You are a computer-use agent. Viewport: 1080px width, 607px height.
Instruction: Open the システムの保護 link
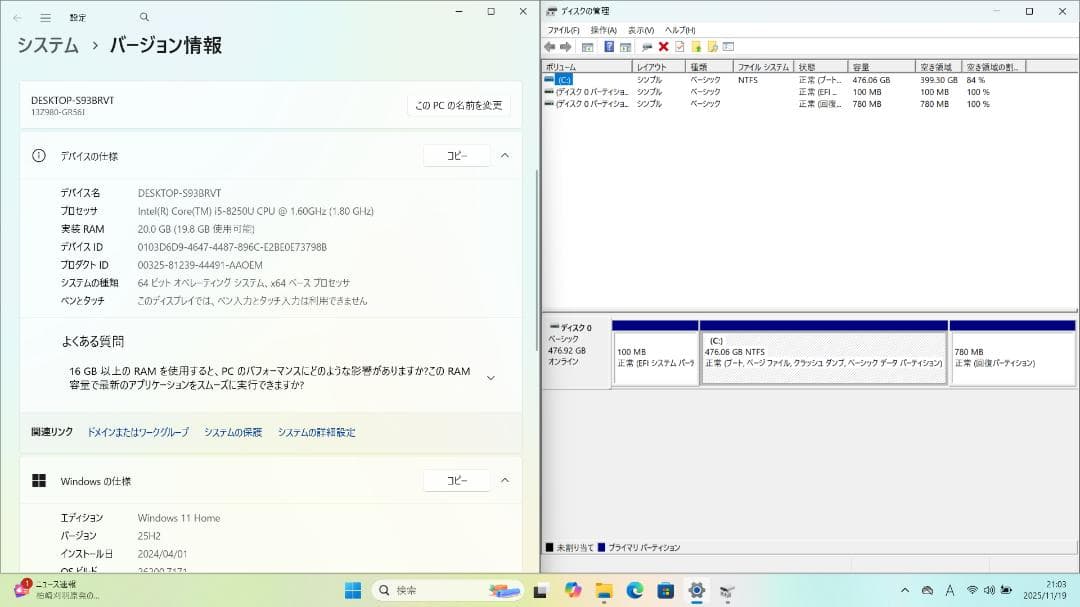coord(232,431)
